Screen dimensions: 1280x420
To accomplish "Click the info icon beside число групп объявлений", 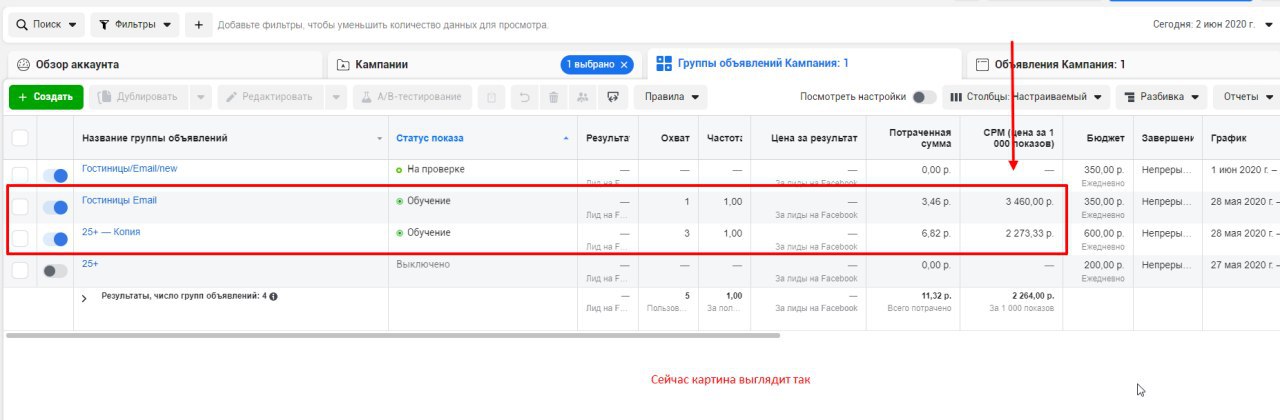I will point(273,297).
